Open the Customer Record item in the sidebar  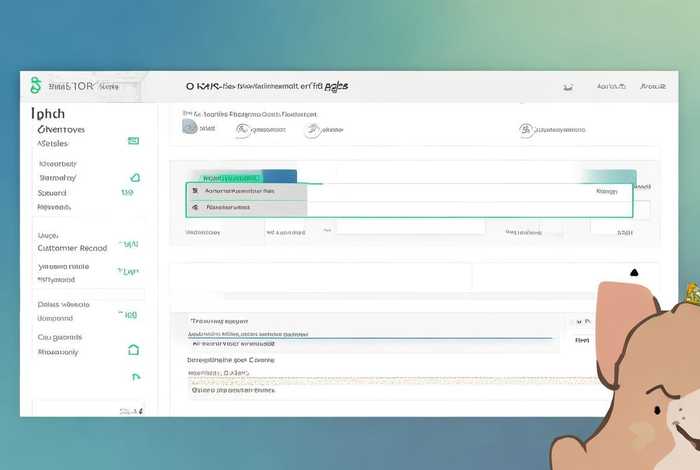click(x=71, y=246)
